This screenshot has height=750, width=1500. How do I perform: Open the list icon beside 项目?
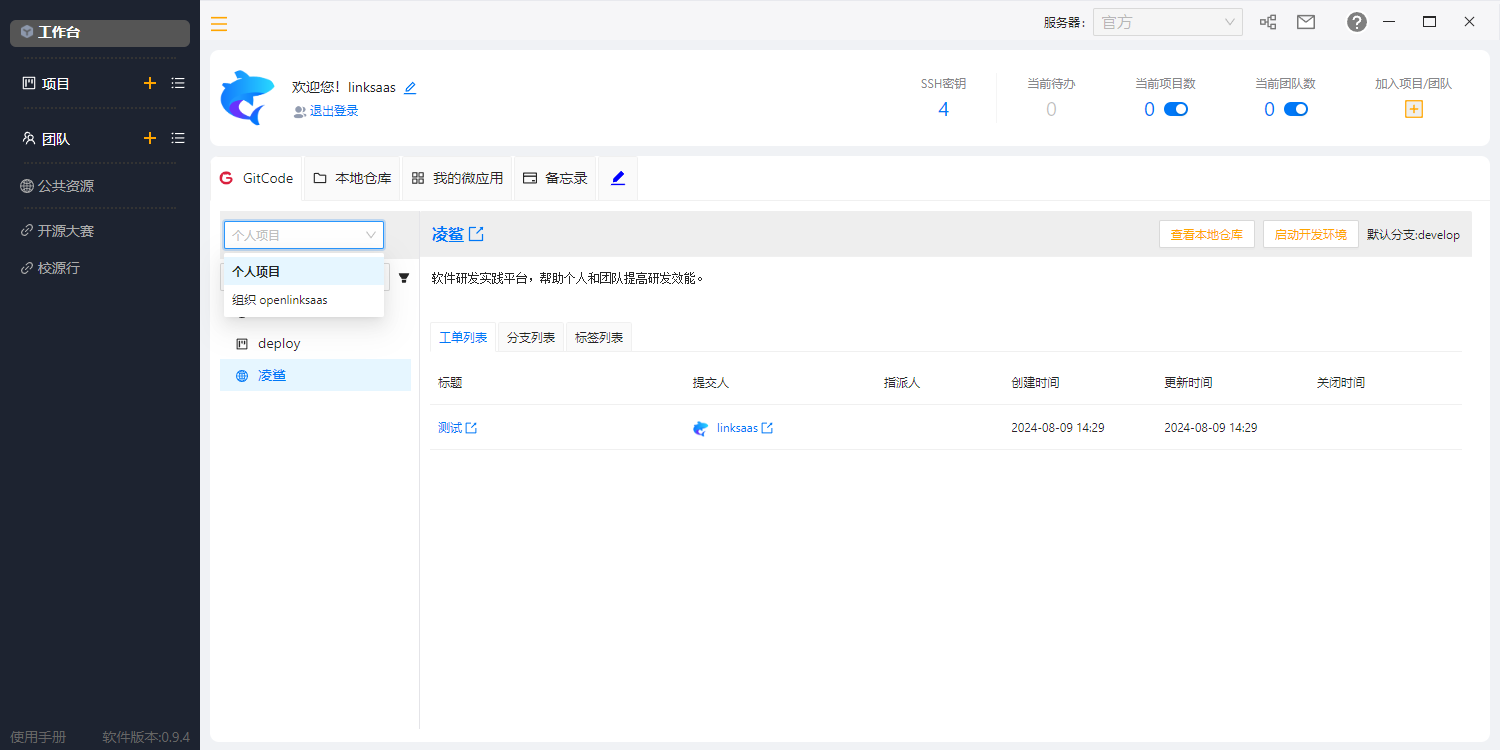pos(178,83)
